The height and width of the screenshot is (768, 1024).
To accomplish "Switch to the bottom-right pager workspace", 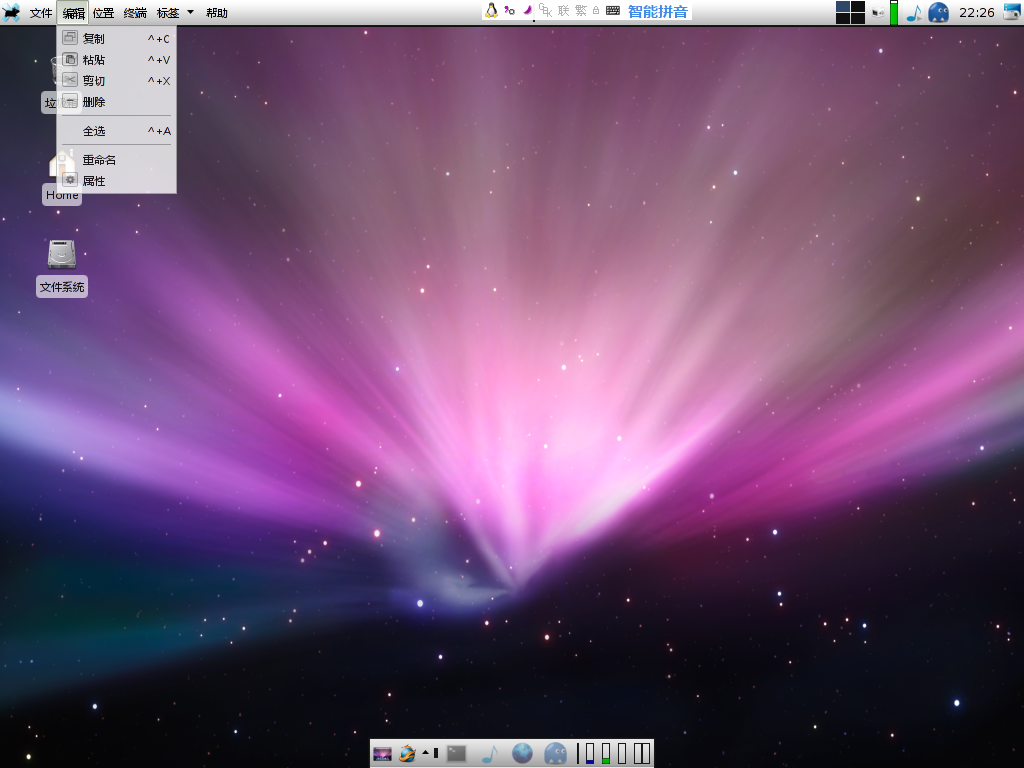I will pos(858,18).
